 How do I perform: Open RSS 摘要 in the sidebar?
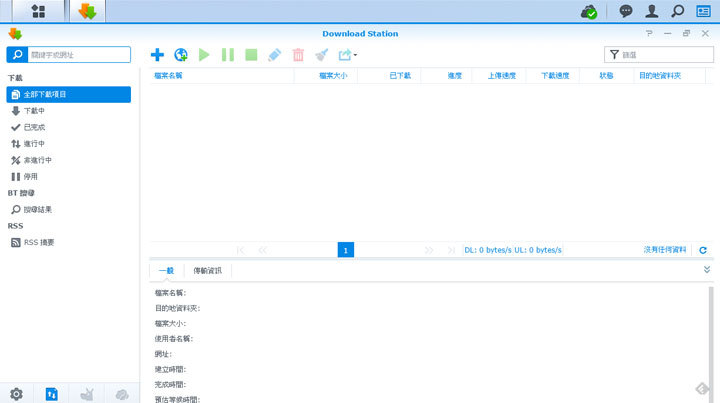[x=38, y=242]
